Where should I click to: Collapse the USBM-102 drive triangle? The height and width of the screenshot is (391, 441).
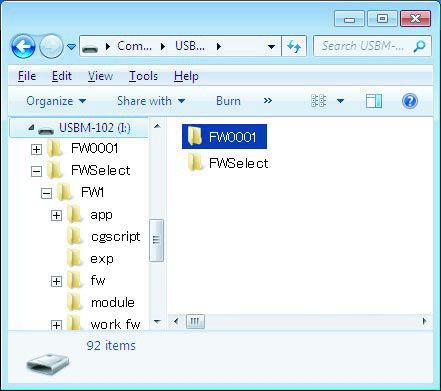31,127
